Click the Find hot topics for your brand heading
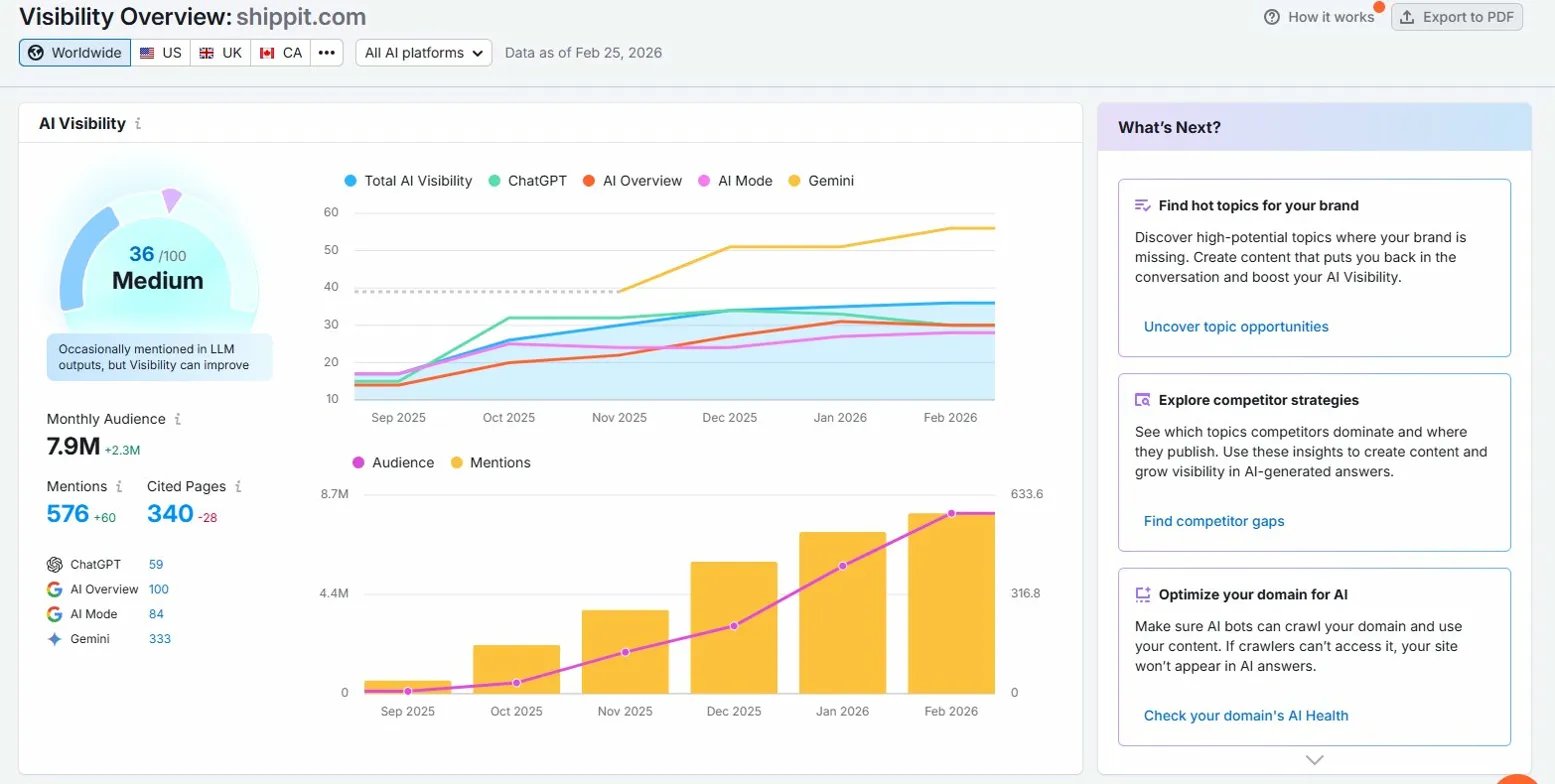This screenshot has height=784, width=1555. pyautogui.click(x=1258, y=206)
